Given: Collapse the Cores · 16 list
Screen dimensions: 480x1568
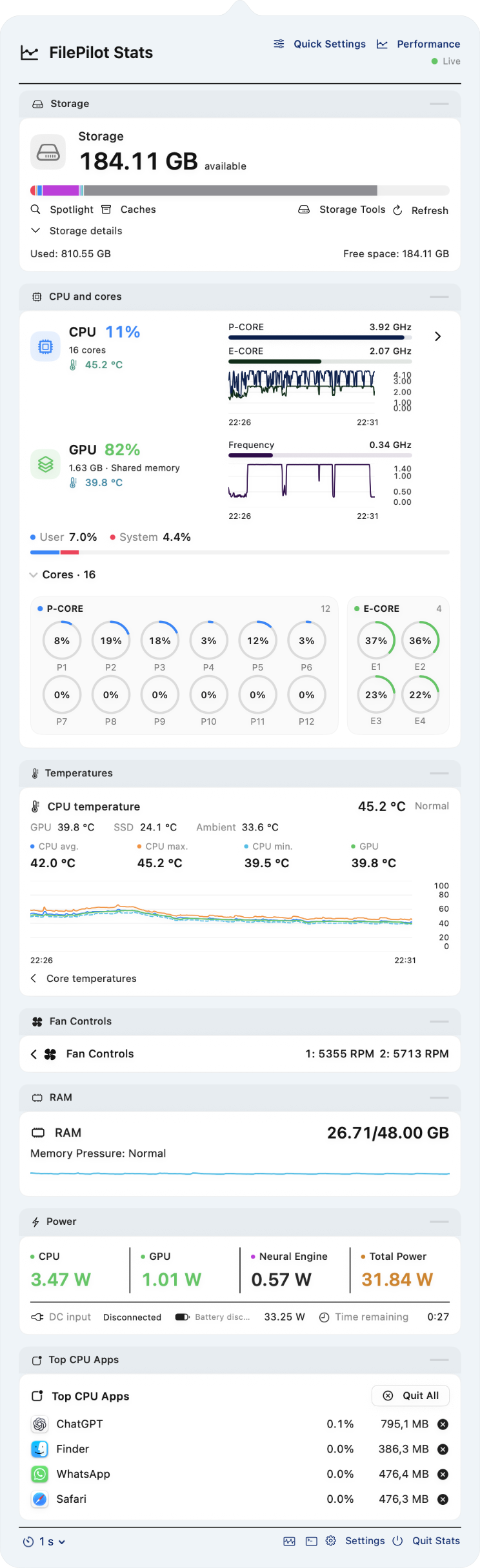Looking at the screenshot, I should (x=63, y=574).
